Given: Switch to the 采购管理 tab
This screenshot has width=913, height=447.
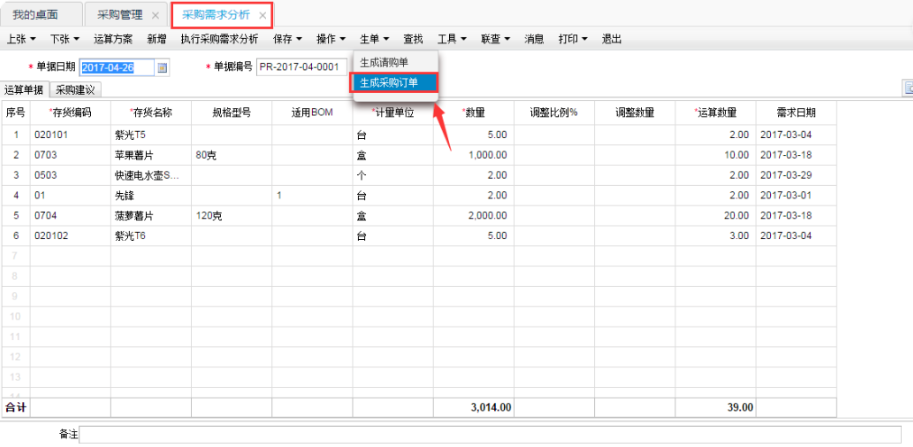Looking at the screenshot, I should pyautogui.click(x=119, y=15).
